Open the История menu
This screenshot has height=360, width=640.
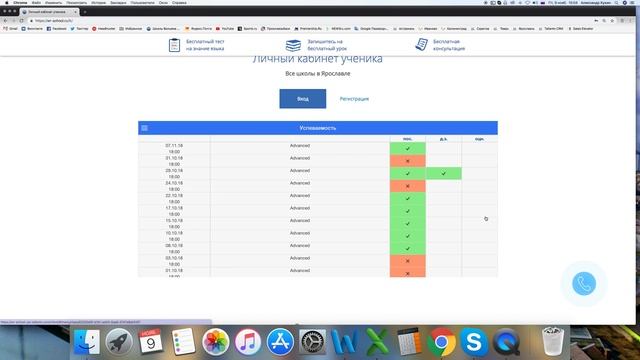pos(98,2)
